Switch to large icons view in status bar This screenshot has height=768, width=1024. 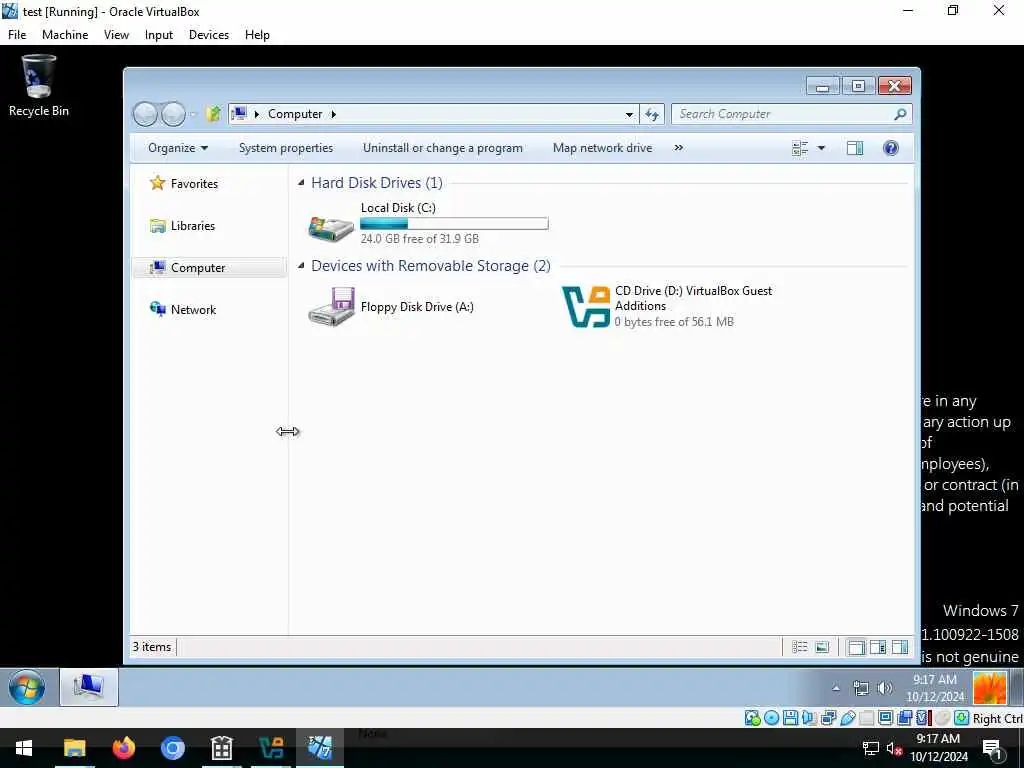[822, 647]
